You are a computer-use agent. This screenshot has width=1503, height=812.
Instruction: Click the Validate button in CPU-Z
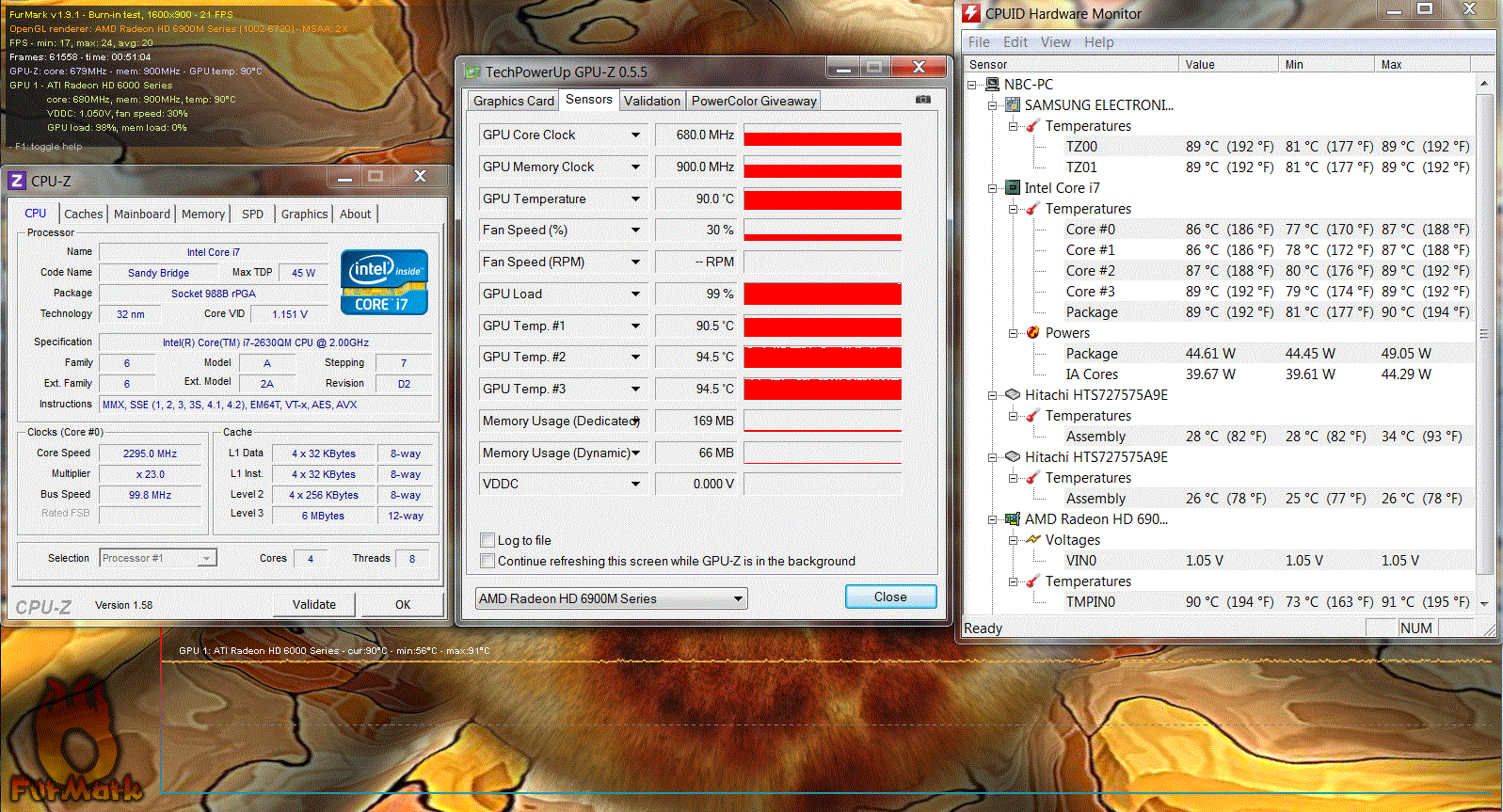pyautogui.click(x=314, y=604)
